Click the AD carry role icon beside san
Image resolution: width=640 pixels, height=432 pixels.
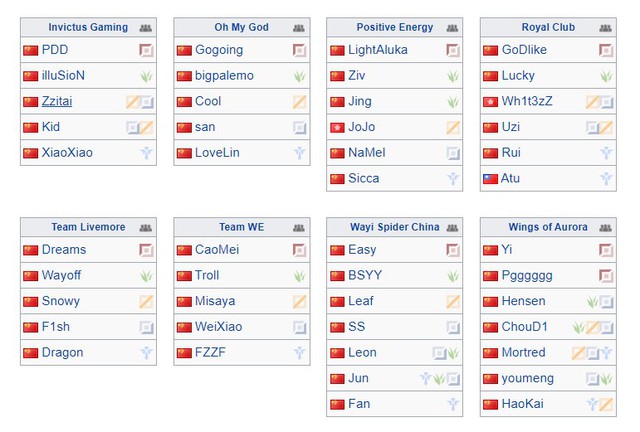(299, 128)
